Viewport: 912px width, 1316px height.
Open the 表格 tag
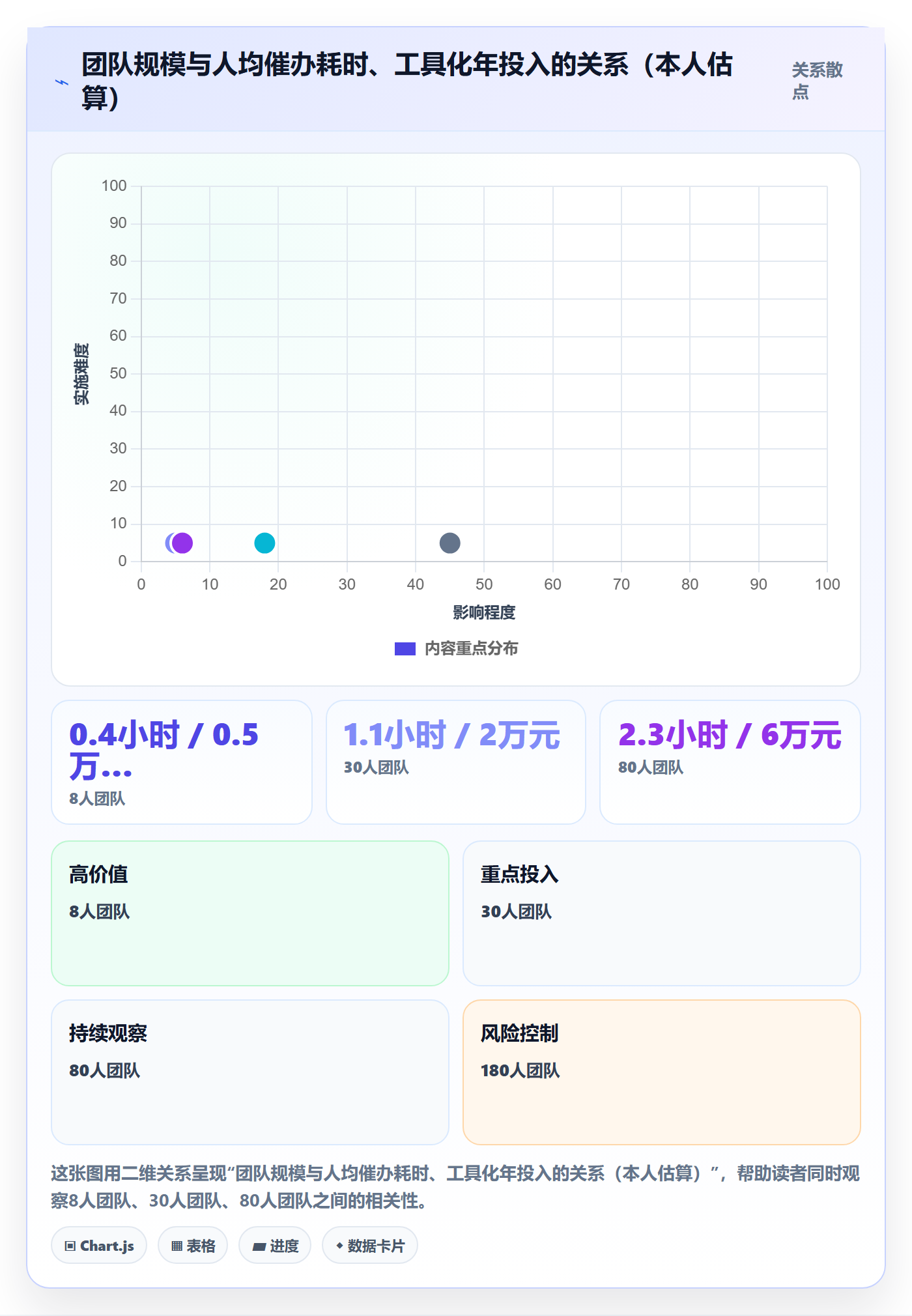[x=193, y=1246]
